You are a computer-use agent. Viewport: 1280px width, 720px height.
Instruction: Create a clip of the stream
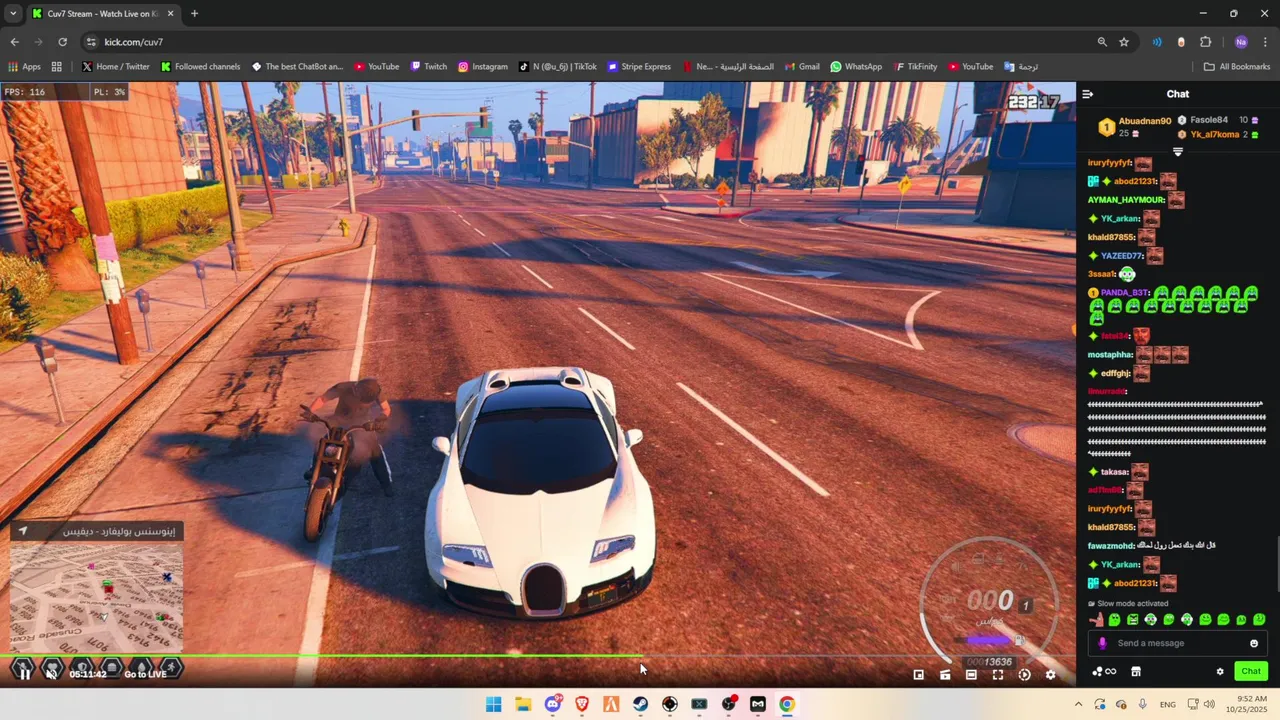click(x=945, y=675)
